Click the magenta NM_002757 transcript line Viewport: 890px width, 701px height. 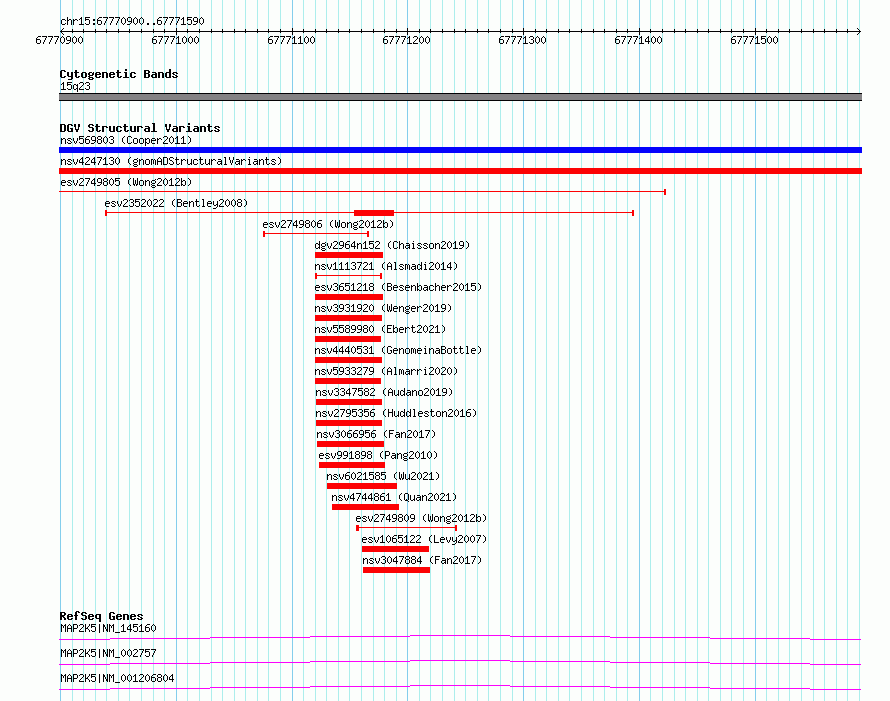point(460,662)
